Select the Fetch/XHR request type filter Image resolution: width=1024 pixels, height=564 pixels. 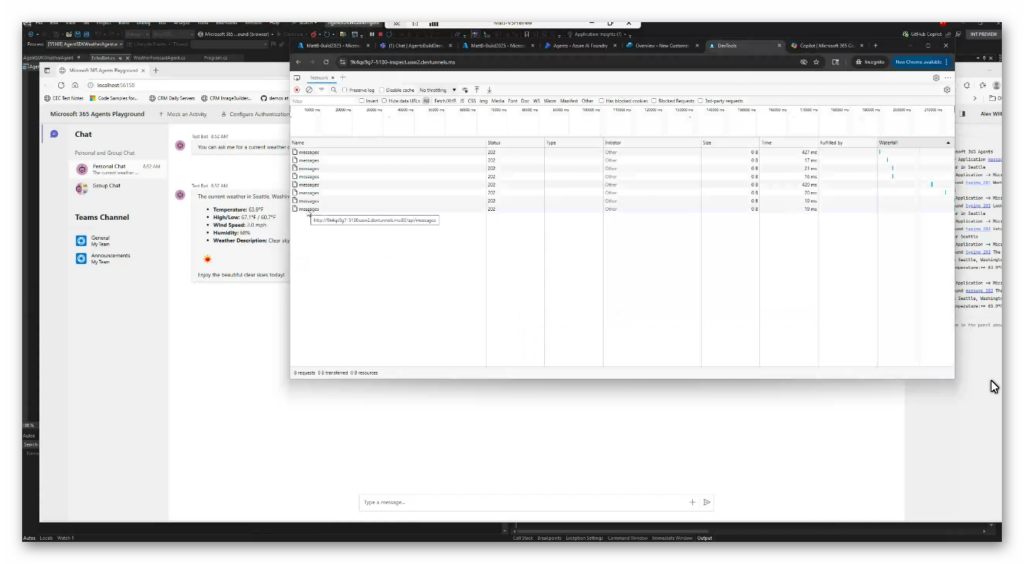pyautogui.click(x=445, y=101)
